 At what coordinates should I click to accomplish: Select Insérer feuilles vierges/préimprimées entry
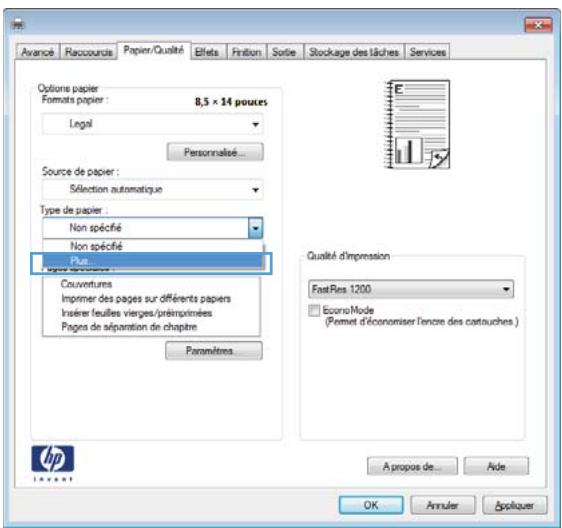(137, 313)
